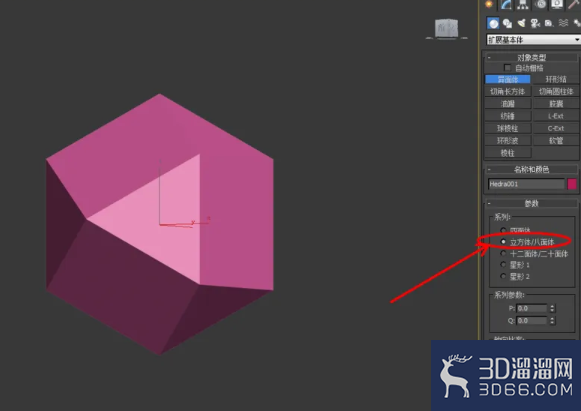The image size is (581, 411).
Task: Open the Display panel tab
Action: click(557, 4)
